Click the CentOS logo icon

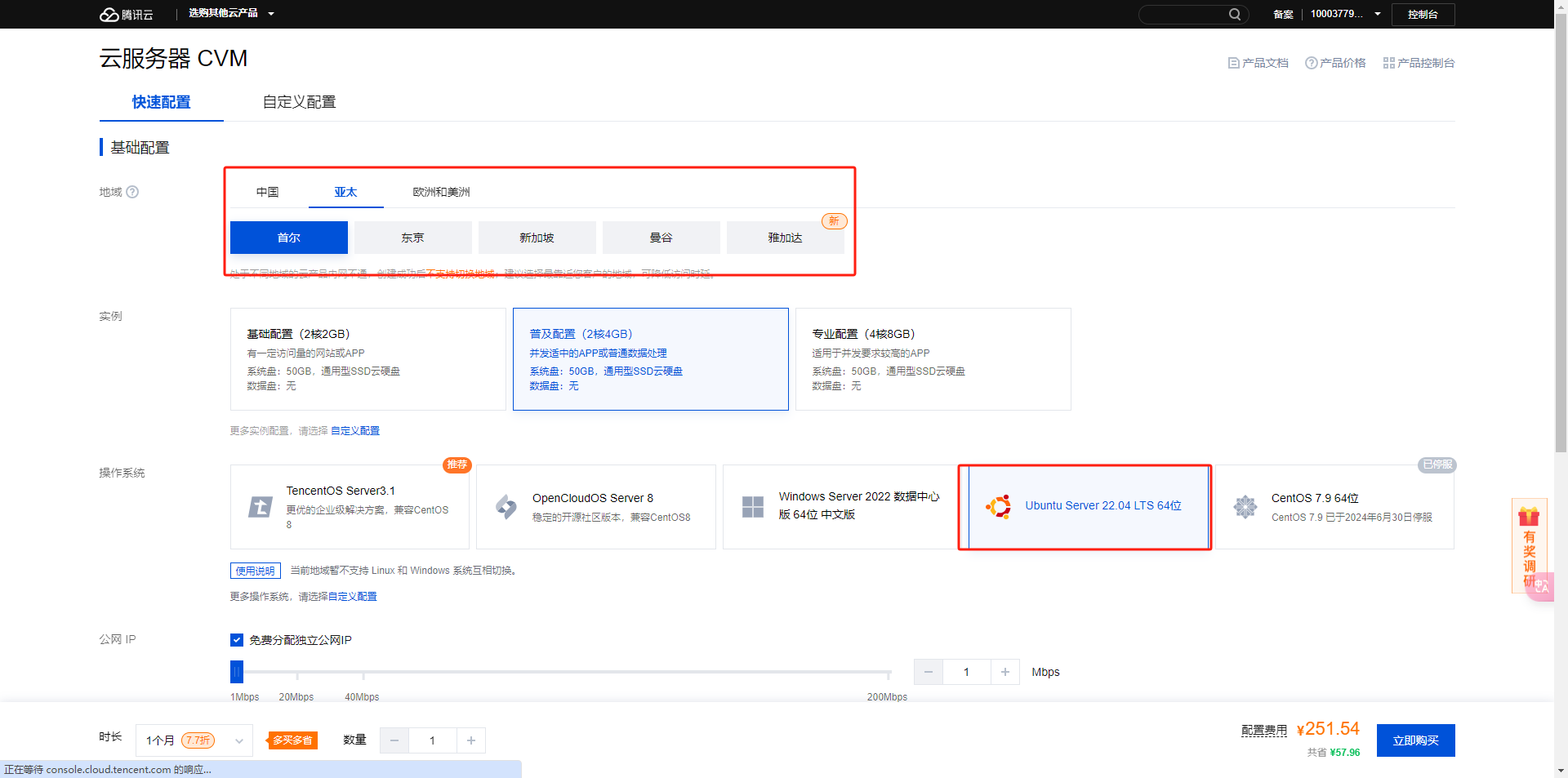(1245, 507)
